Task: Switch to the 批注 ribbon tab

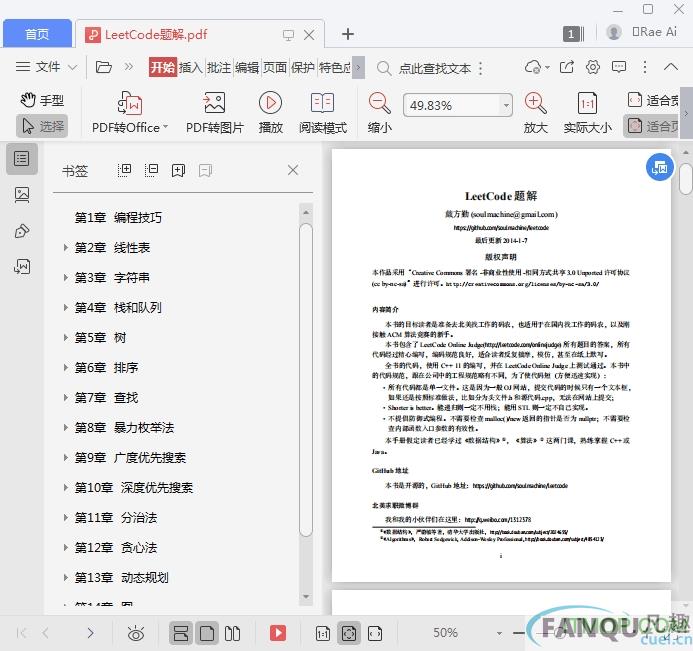Action: [219, 68]
